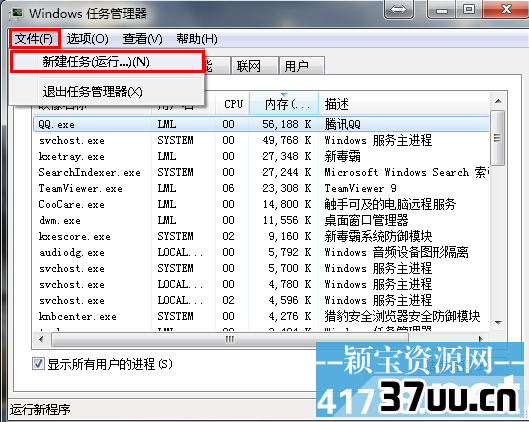
Task: Switch to the 联网 tab
Action: (x=254, y=65)
